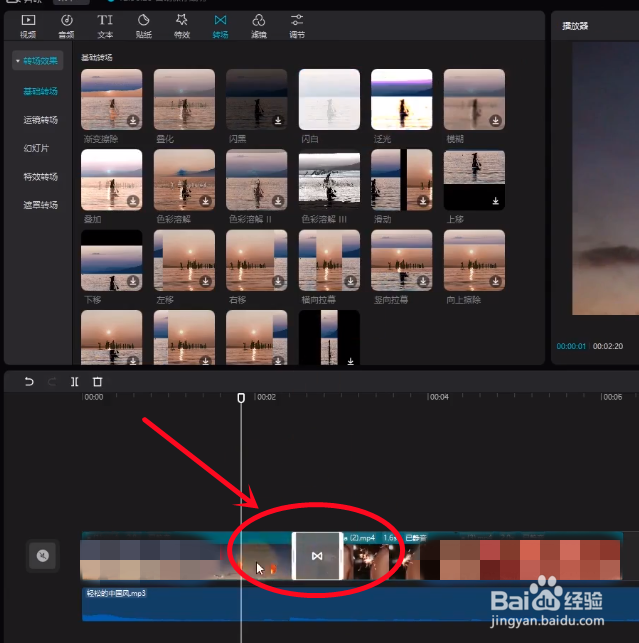The width and height of the screenshot is (639, 643).
Task: Select the 叠化 transition thumbnail
Action: pos(184,99)
